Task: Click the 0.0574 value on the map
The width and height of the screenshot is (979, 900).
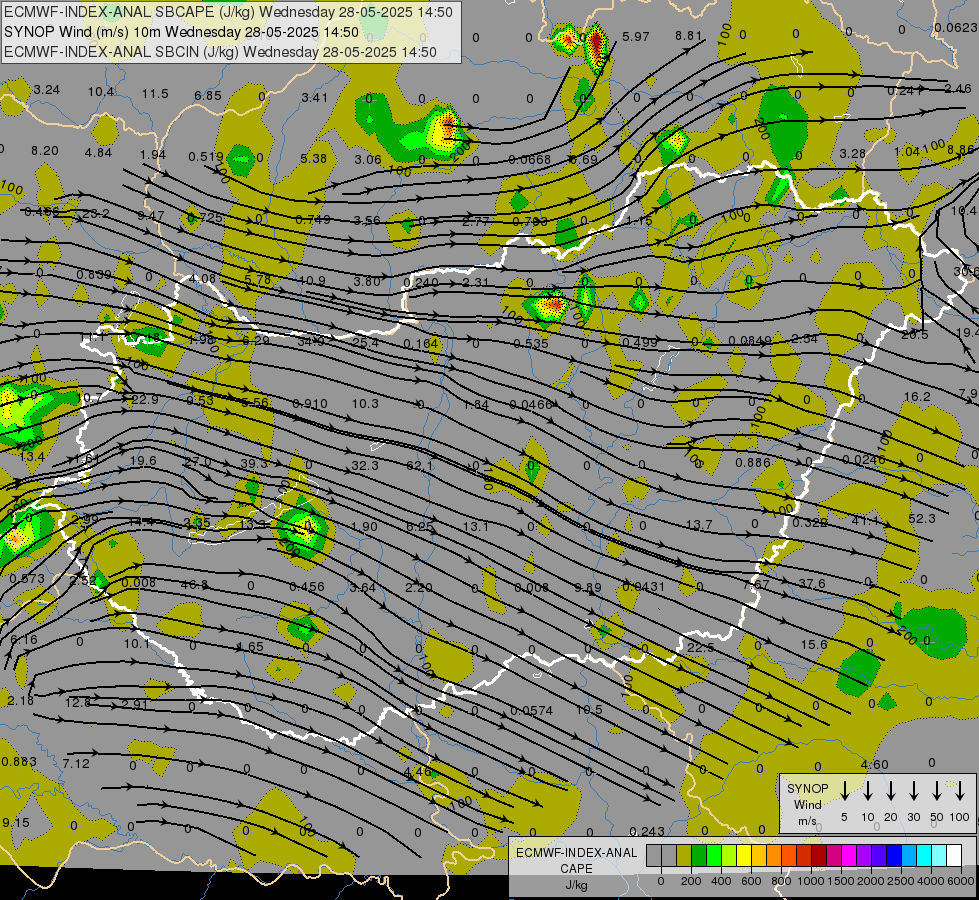Action: pyautogui.click(x=531, y=711)
